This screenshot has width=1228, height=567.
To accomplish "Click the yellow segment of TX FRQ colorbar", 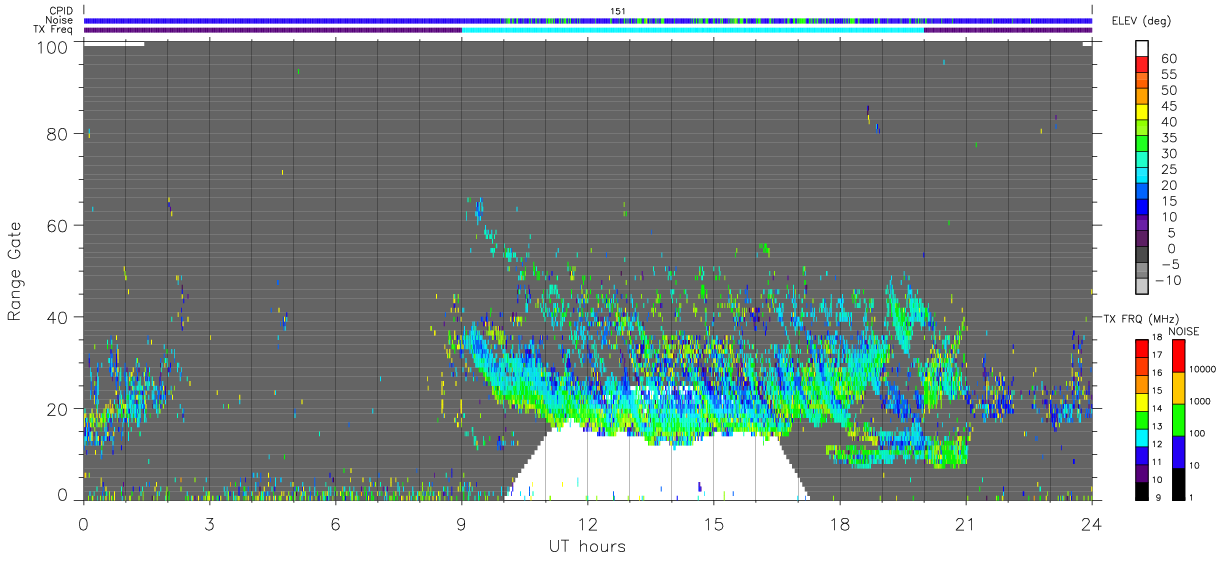I will 1142,402.
